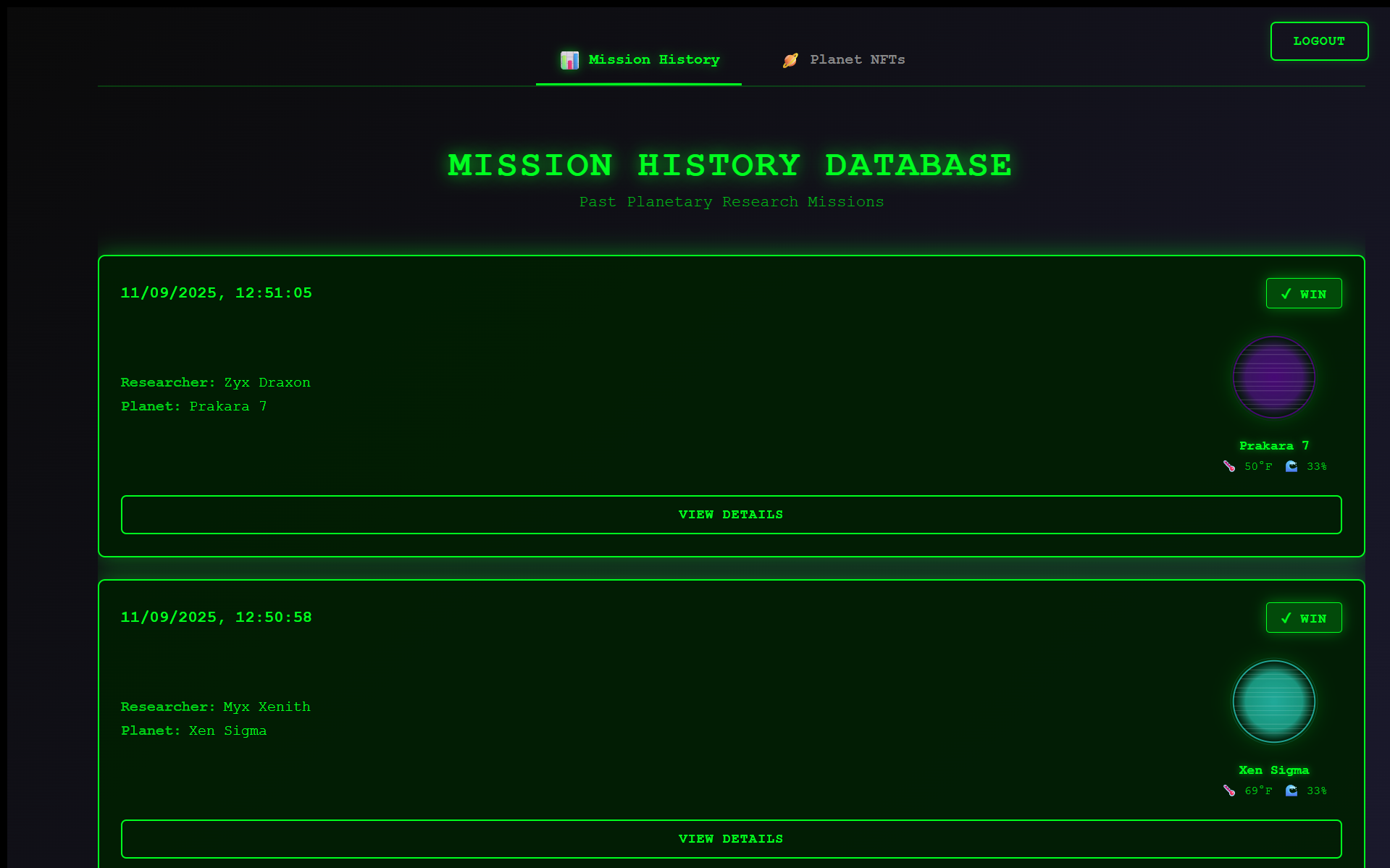The image size is (1390, 868).
Task: Click the Xen Sigma label under the teal planet
Action: tap(1274, 770)
